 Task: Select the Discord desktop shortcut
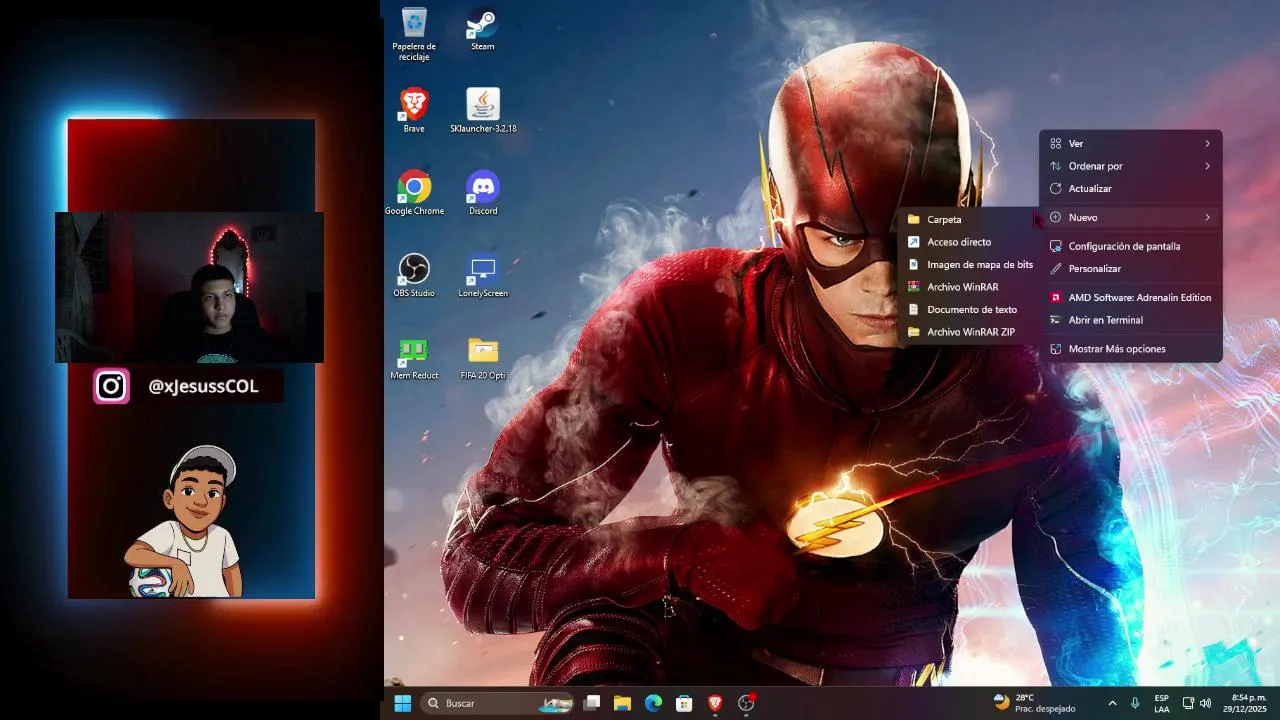pos(483,193)
